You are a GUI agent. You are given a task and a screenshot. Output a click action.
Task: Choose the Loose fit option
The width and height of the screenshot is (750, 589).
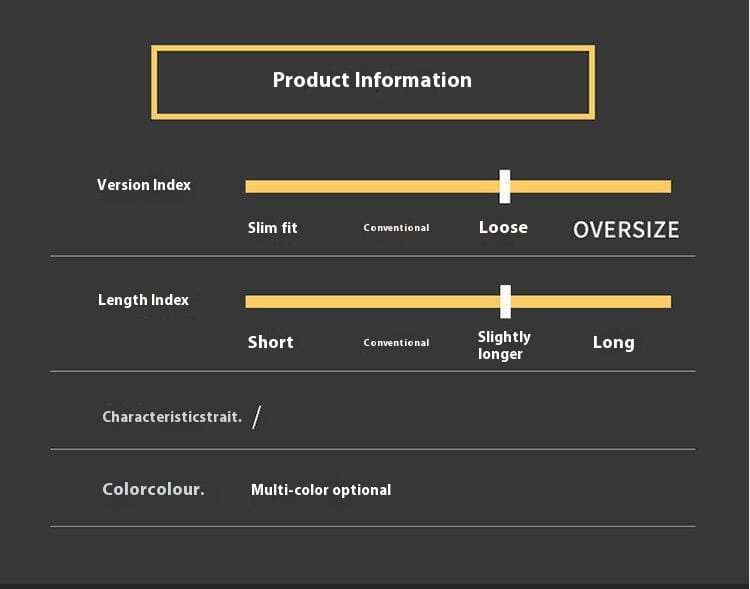click(503, 228)
